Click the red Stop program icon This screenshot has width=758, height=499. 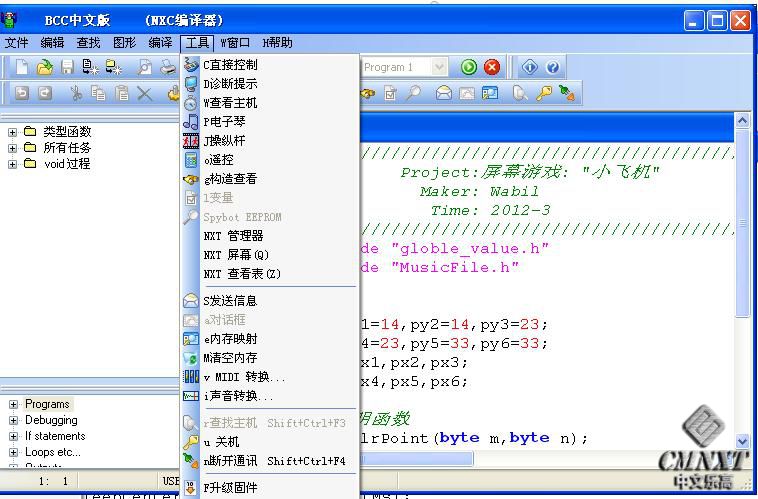click(x=492, y=67)
